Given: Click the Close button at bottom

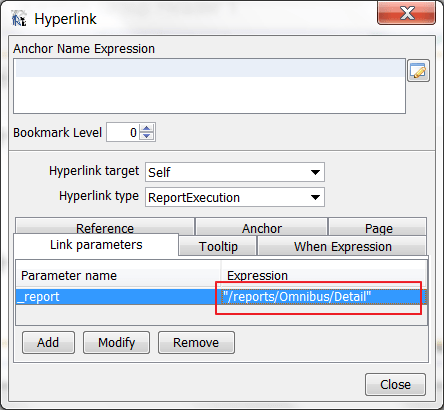Looking at the screenshot, I should point(395,384).
